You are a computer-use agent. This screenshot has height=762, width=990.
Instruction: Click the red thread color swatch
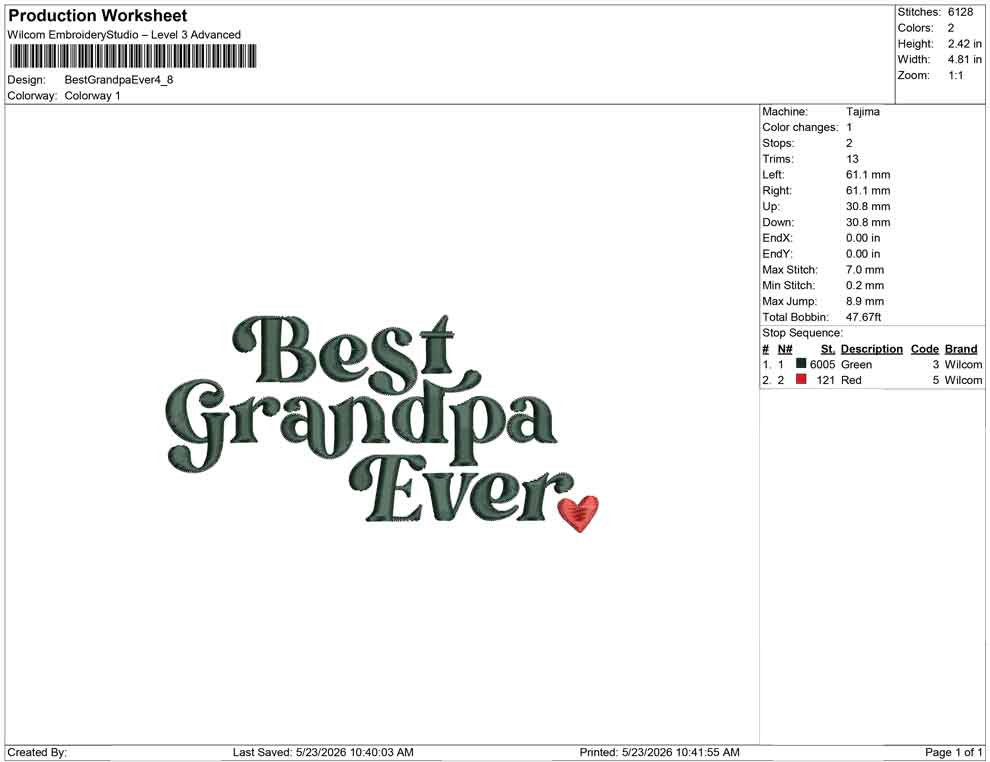(x=801, y=379)
